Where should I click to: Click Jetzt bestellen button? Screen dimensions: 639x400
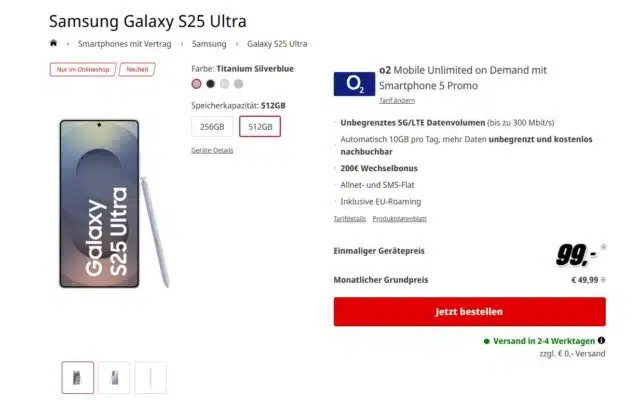pos(469,312)
